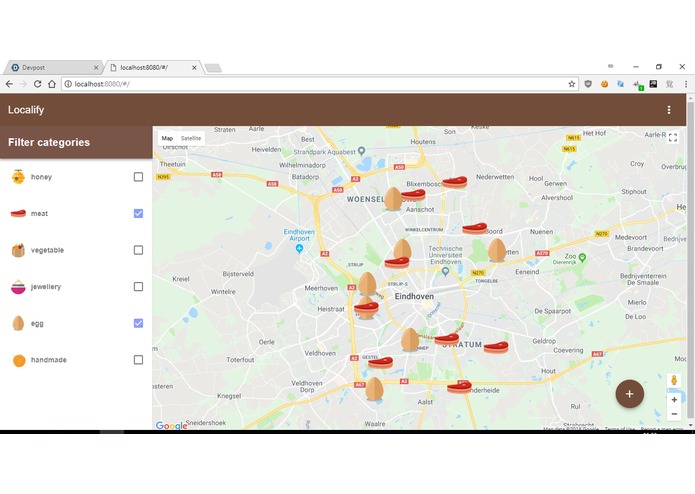Click the meat marker at Gestel
695x494 pixels.
point(381,363)
